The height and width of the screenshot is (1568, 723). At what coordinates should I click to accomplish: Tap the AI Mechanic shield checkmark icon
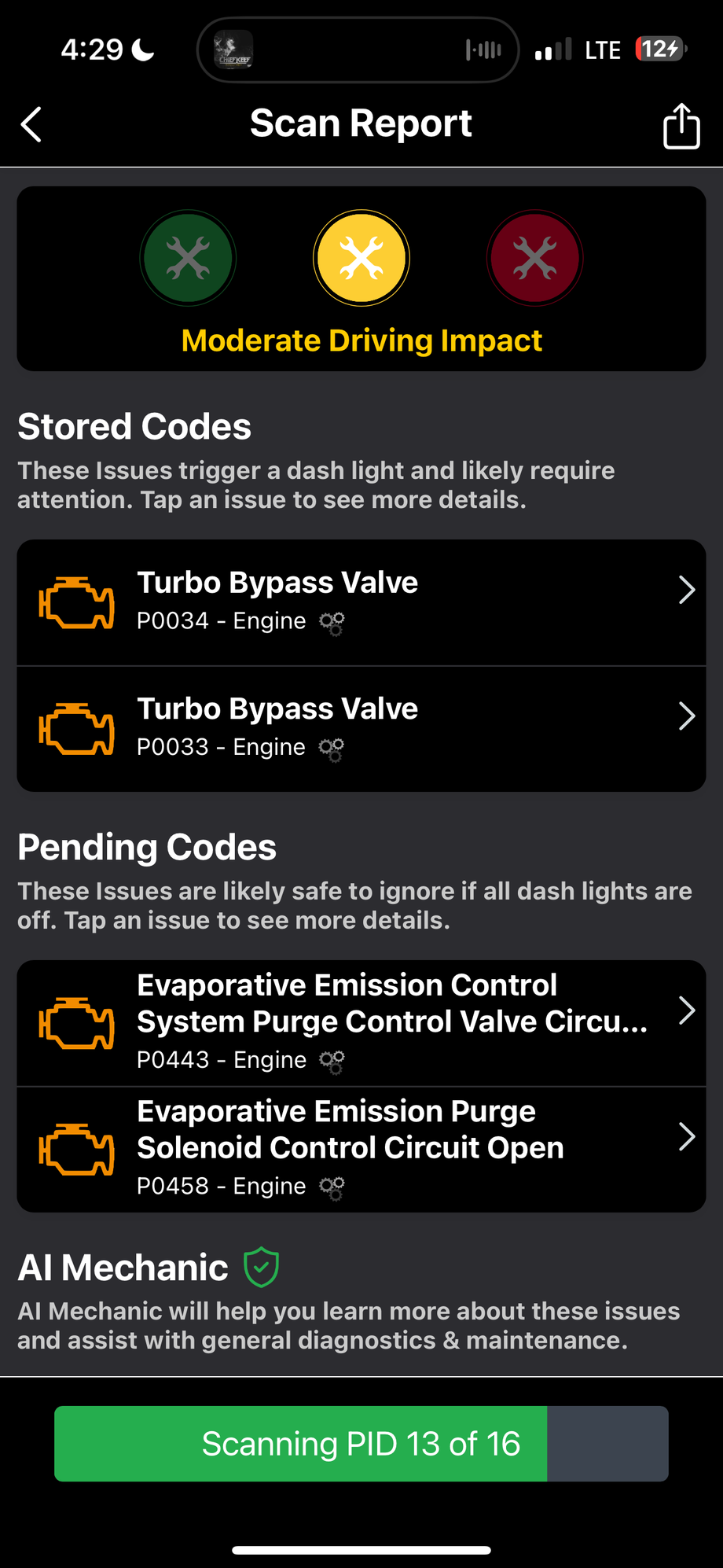[x=261, y=1267]
